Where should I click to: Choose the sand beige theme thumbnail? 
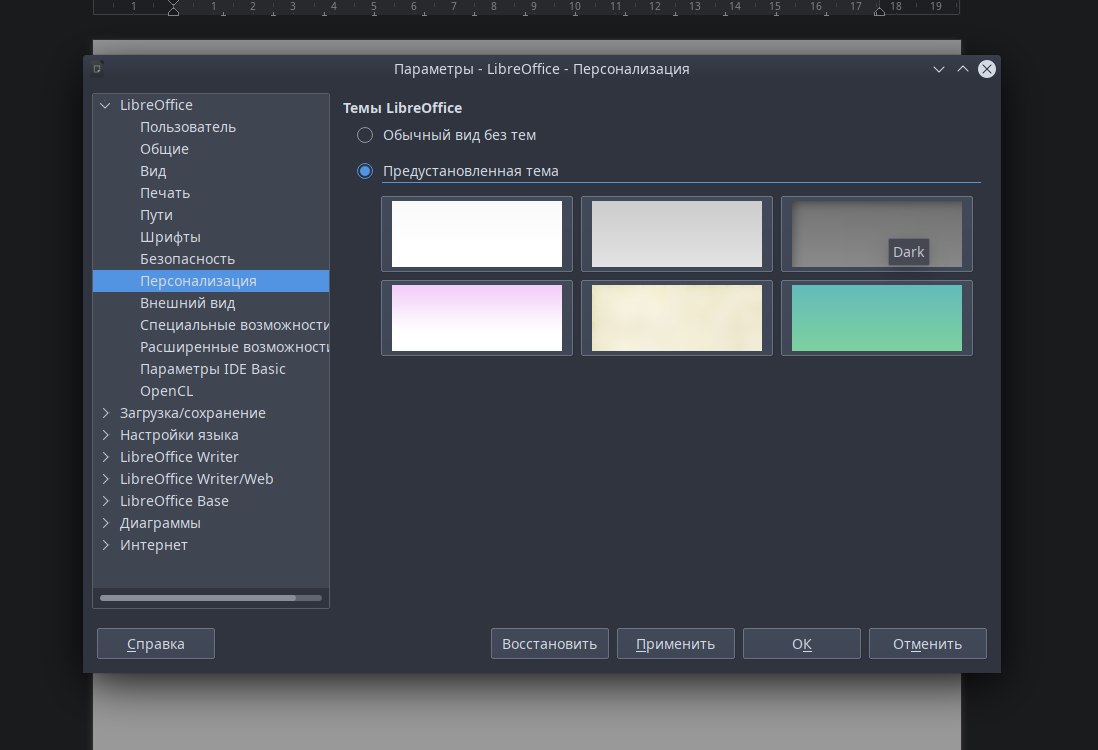[x=676, y=318]
